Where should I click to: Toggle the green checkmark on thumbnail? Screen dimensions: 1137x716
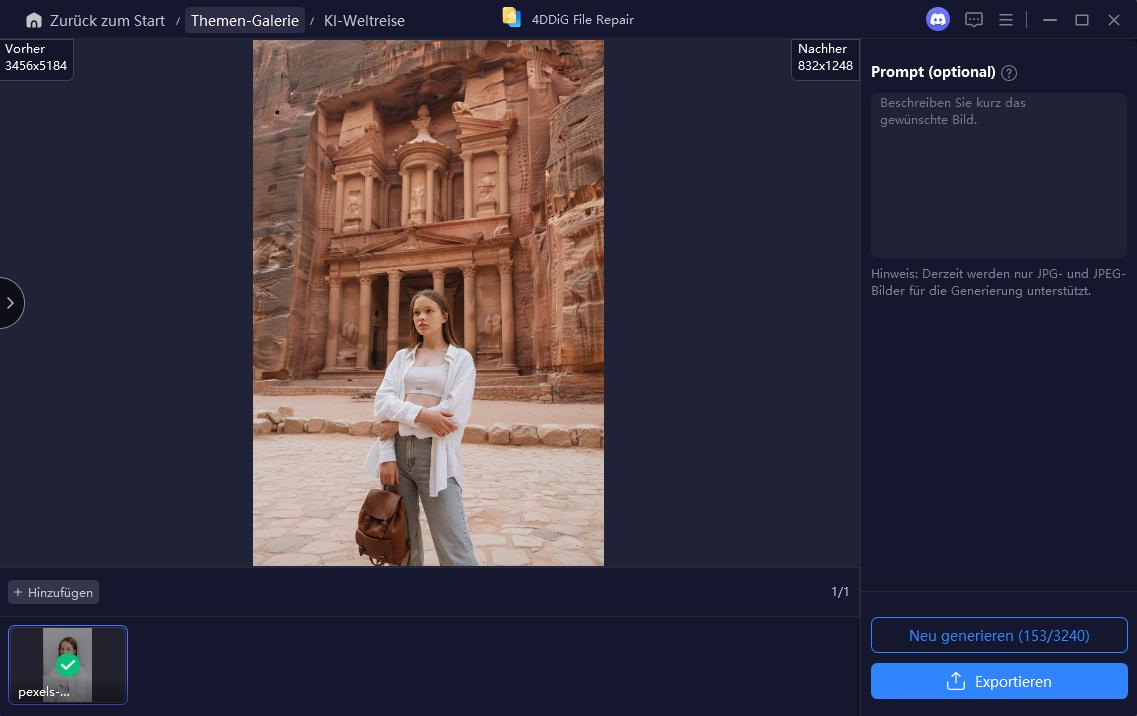point(68,664)
